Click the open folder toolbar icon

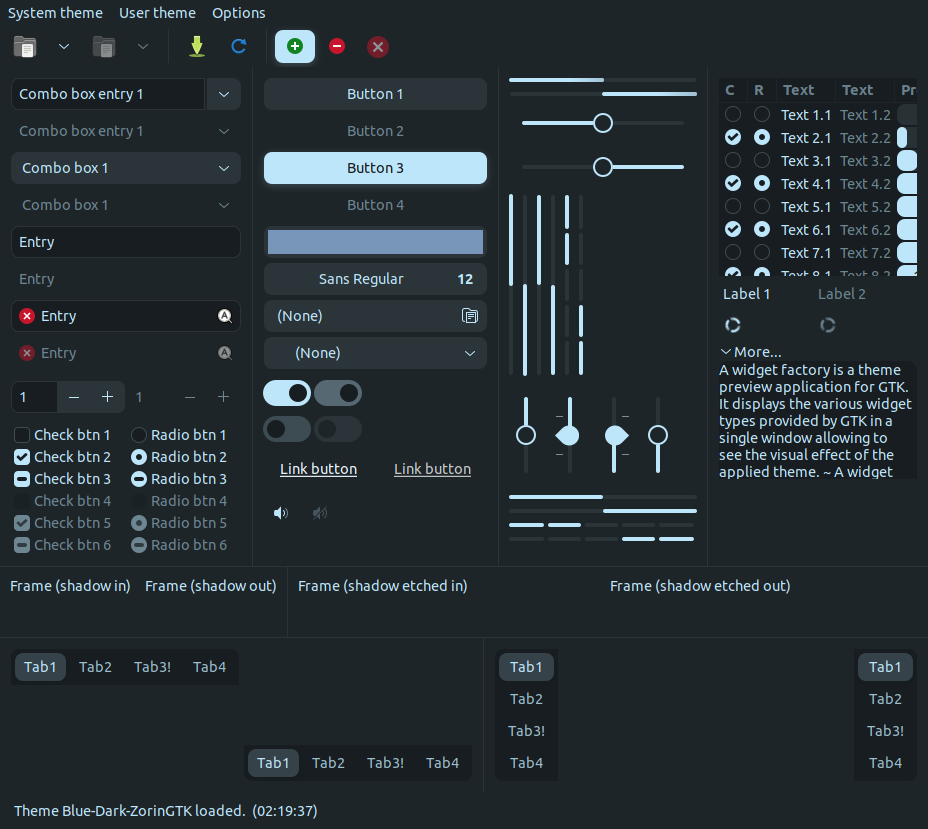25,47
